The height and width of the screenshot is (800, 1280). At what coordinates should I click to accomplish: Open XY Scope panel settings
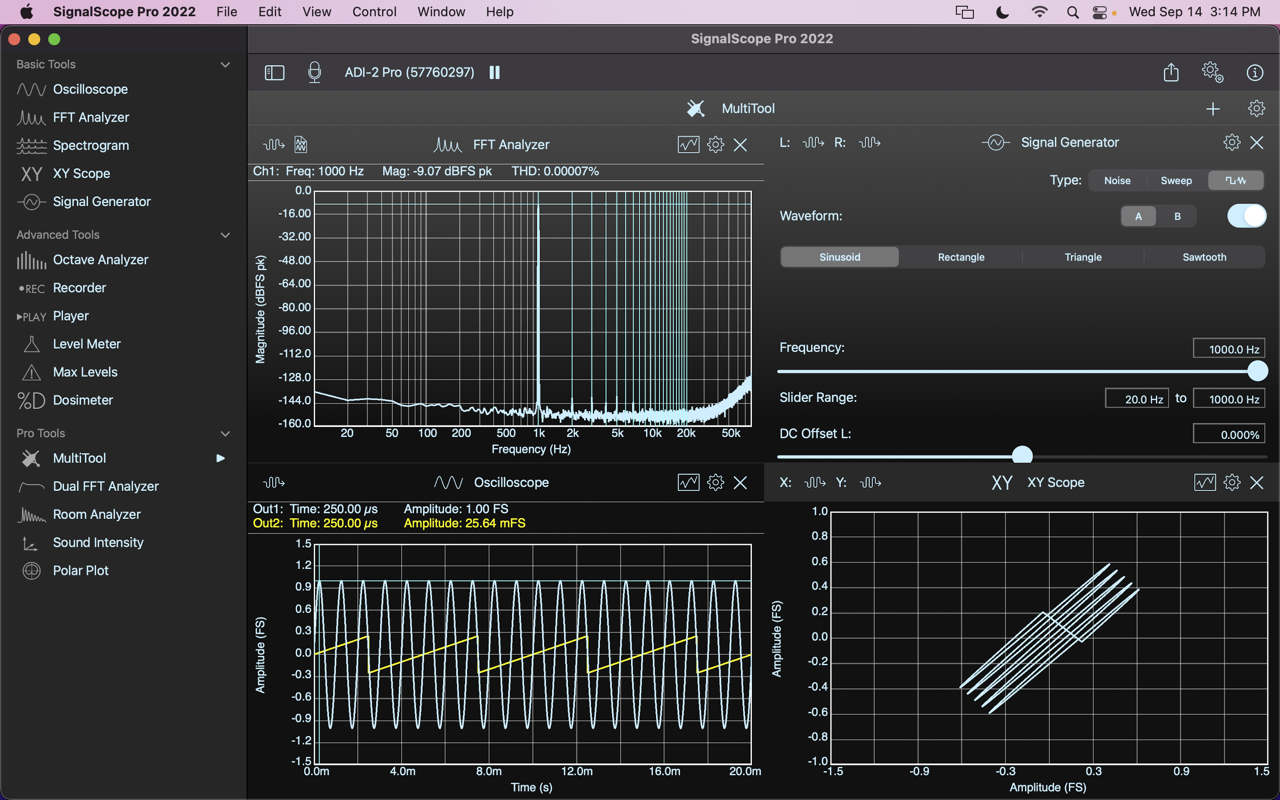[1231, 482]
